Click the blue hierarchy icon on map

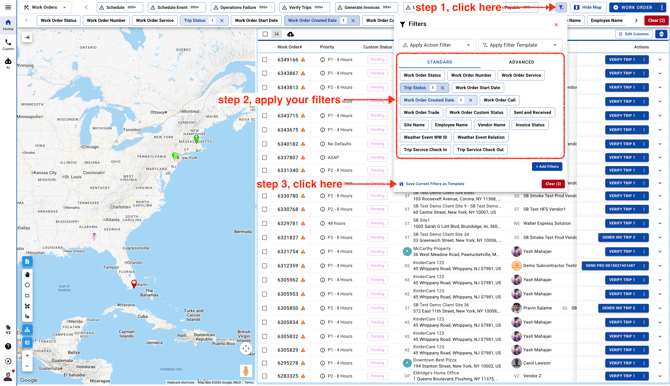(27, 330)
